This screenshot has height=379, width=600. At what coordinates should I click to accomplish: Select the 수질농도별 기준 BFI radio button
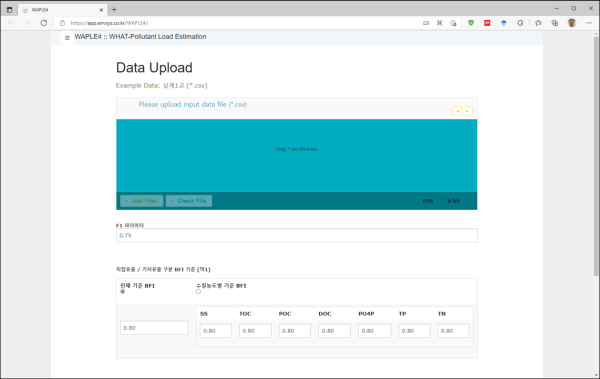(198, 292)
